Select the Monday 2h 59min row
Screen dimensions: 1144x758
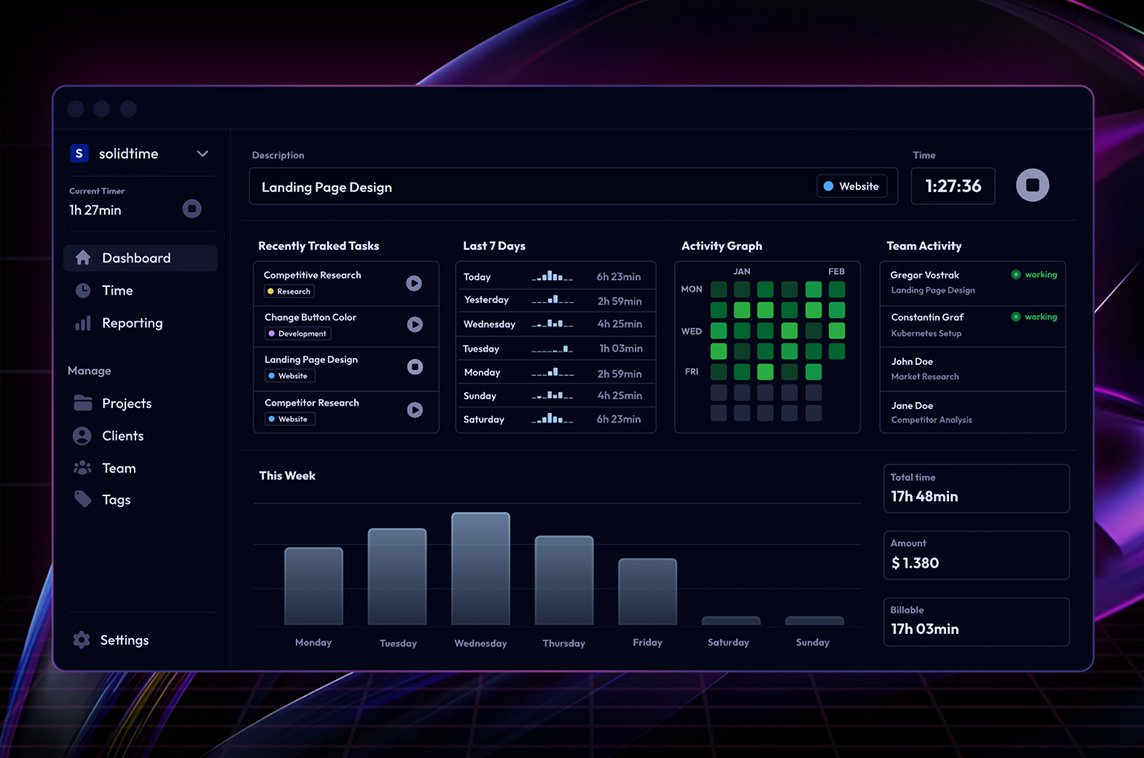[555, 372]
